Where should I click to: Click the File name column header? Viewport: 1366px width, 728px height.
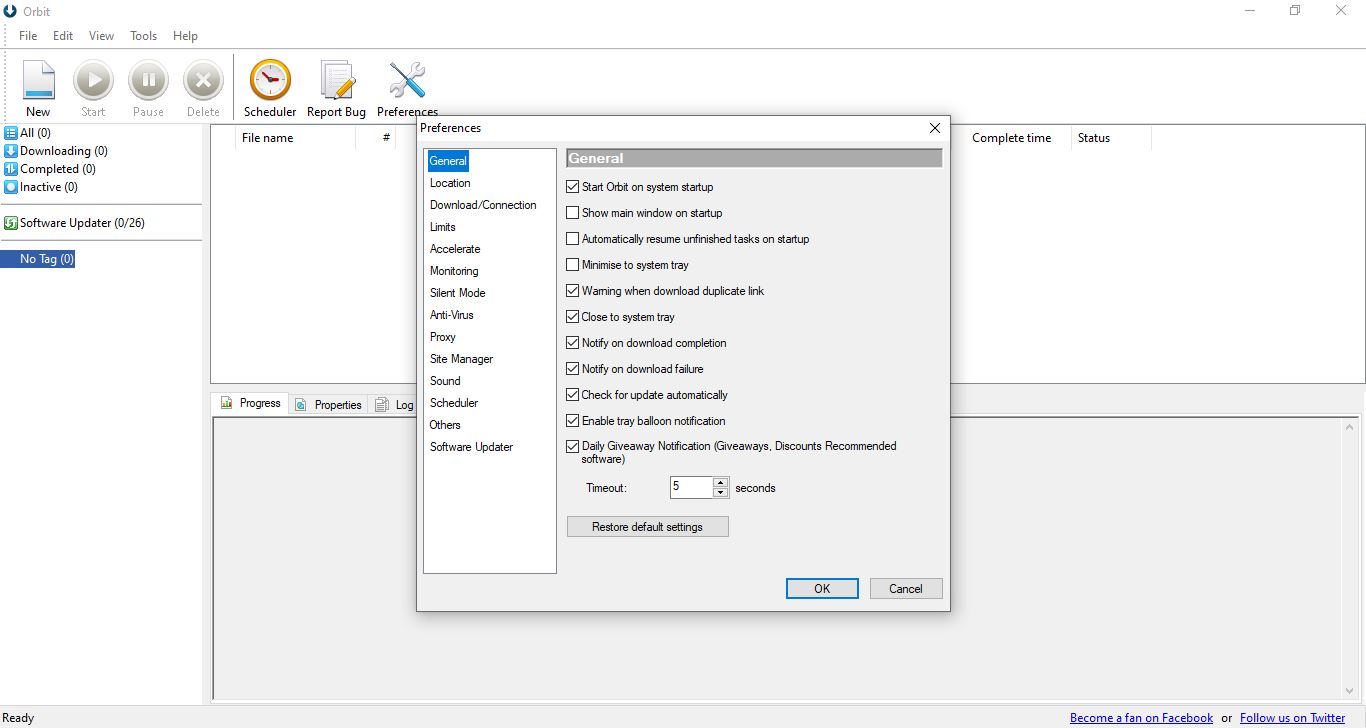(x=295, y=138)
